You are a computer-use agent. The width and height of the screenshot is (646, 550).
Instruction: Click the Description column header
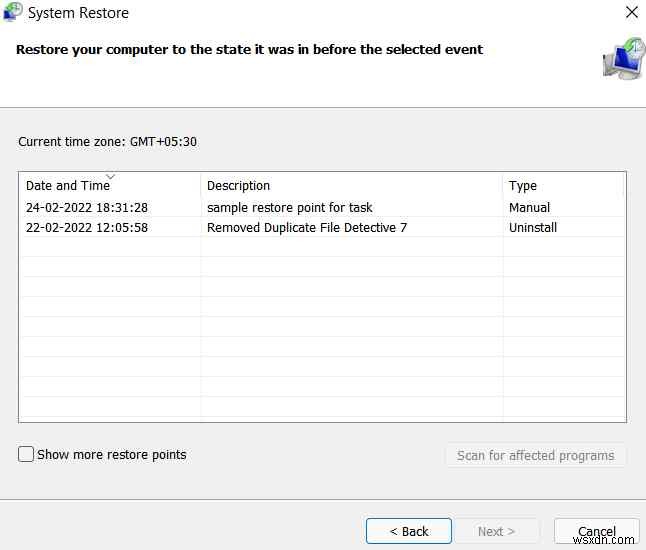[x=238, y=186]
